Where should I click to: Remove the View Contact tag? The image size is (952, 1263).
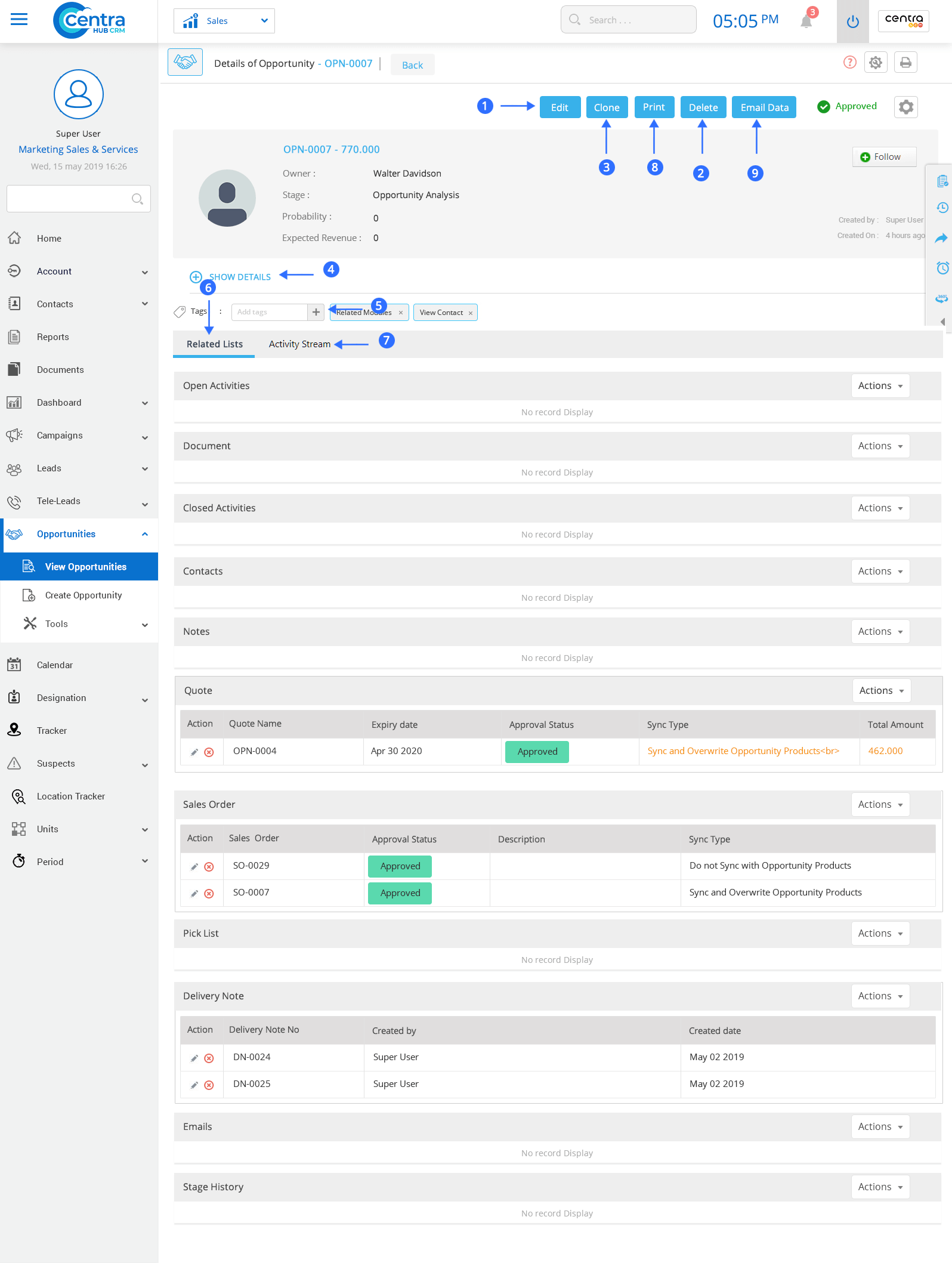pos(470,313)
